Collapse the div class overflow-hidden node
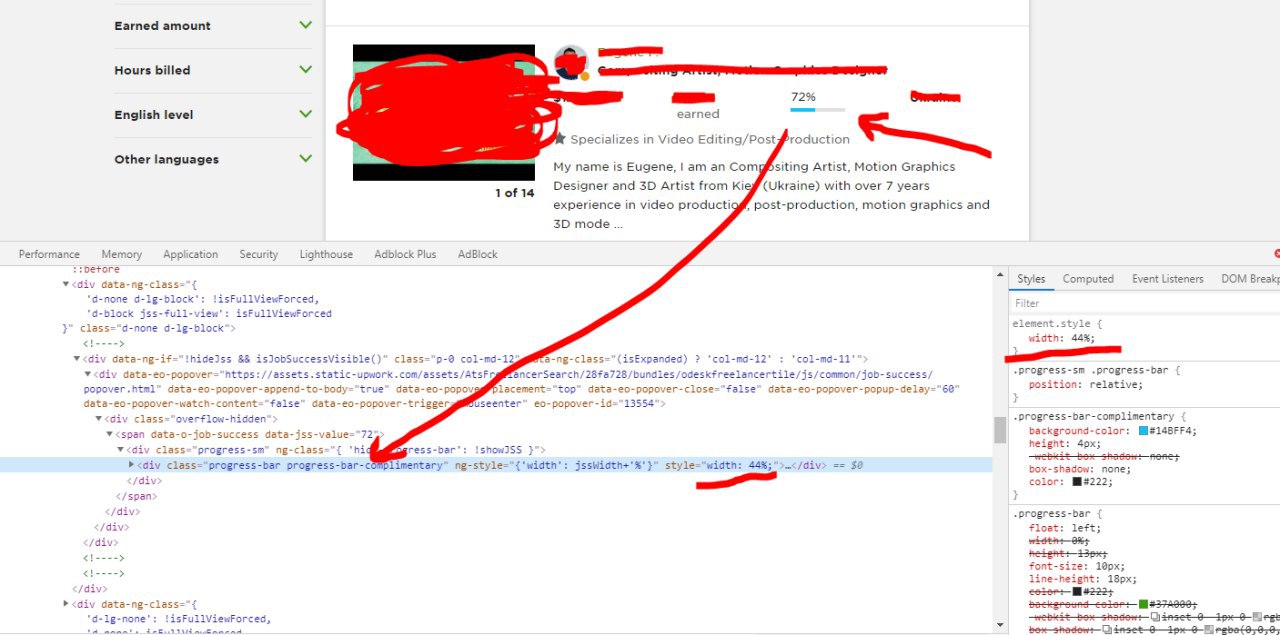This screenshot has height=635, width=1280. coord(99,419)
